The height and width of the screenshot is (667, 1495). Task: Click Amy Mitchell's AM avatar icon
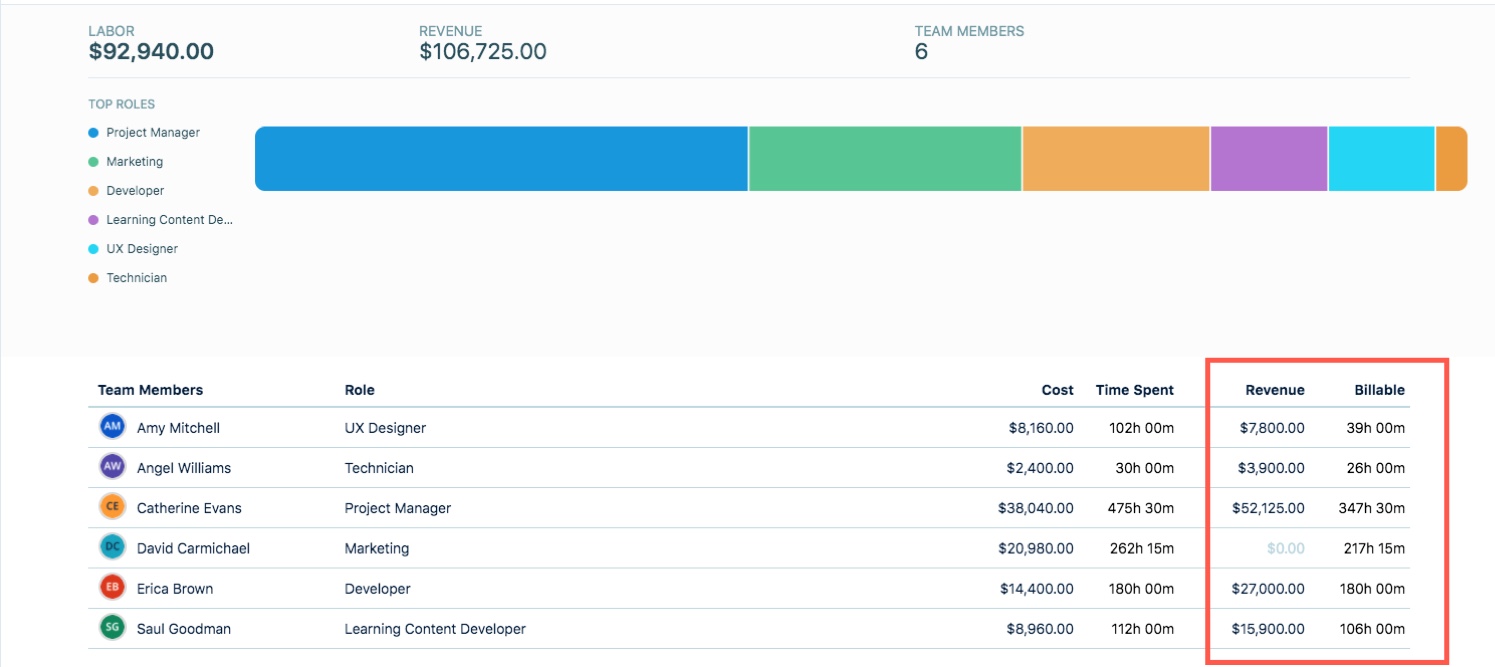[112, 427]
